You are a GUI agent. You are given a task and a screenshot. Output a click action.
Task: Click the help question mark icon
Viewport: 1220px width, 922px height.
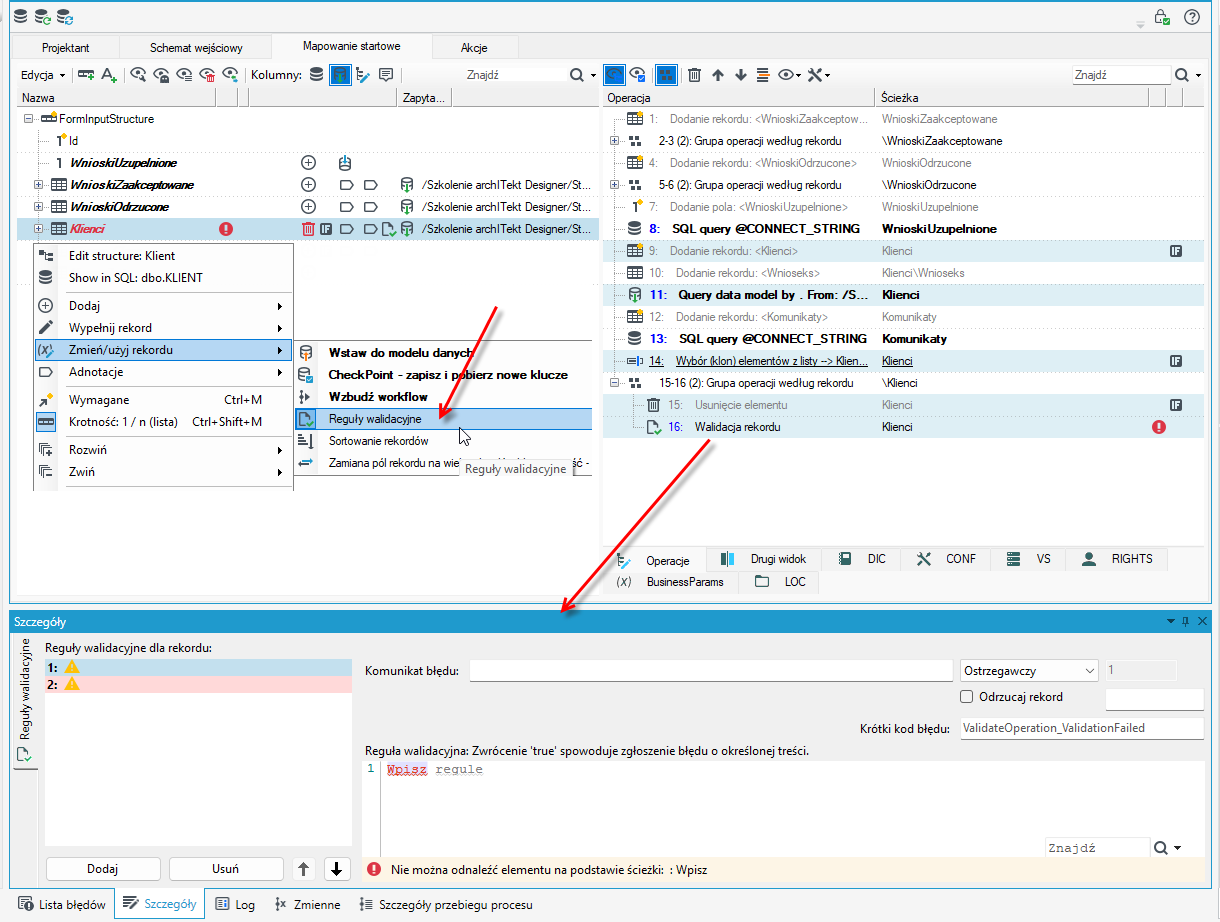pos(1191,17)
